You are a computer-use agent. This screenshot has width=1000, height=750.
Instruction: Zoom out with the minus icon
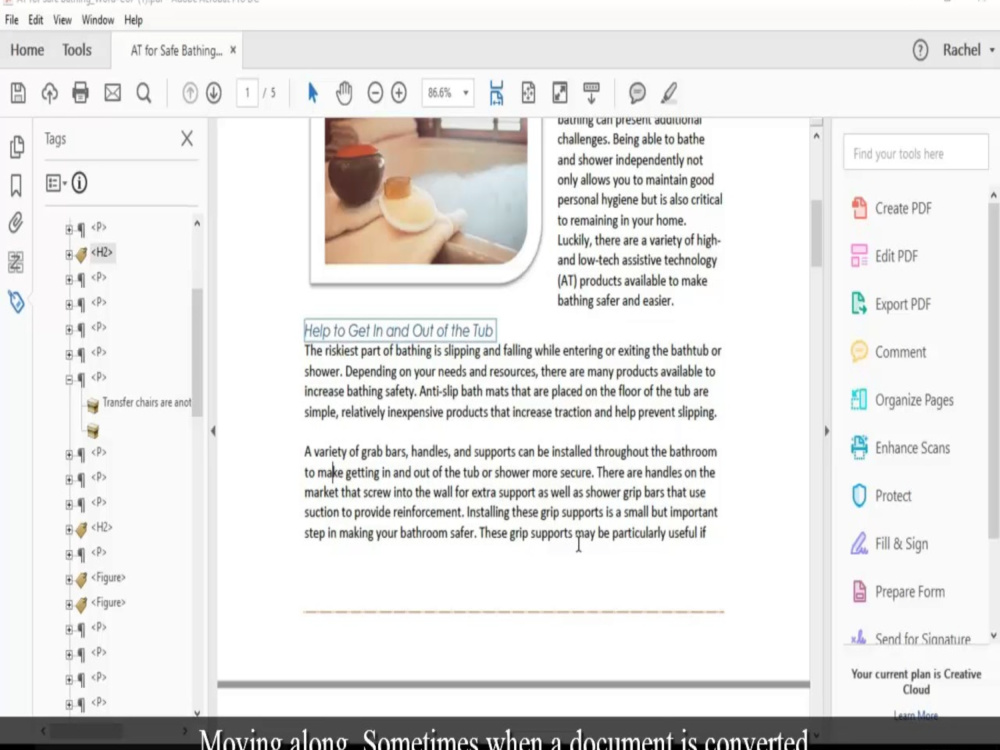(376, 93)
